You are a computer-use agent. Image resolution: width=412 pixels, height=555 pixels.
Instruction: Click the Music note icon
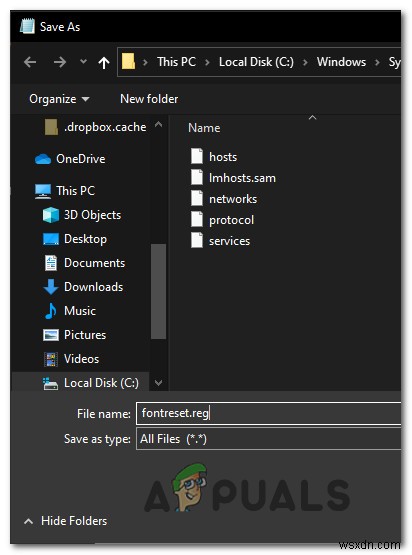(x=51, y=311)
